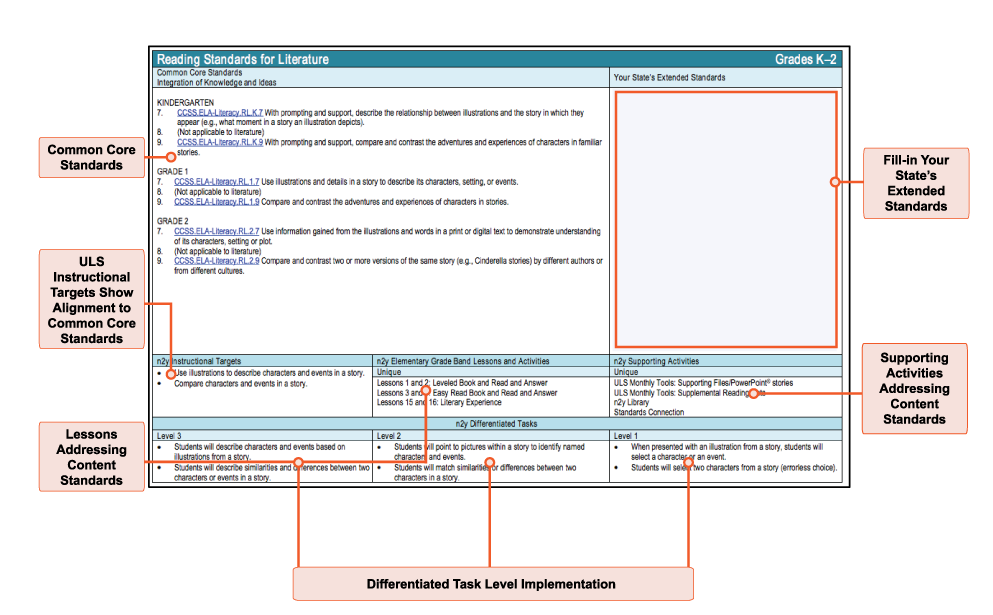Screen dimensions: 993x615
Task: Click the orange marker on Supplemental Reading line
Action: click(x=752, y=393)
